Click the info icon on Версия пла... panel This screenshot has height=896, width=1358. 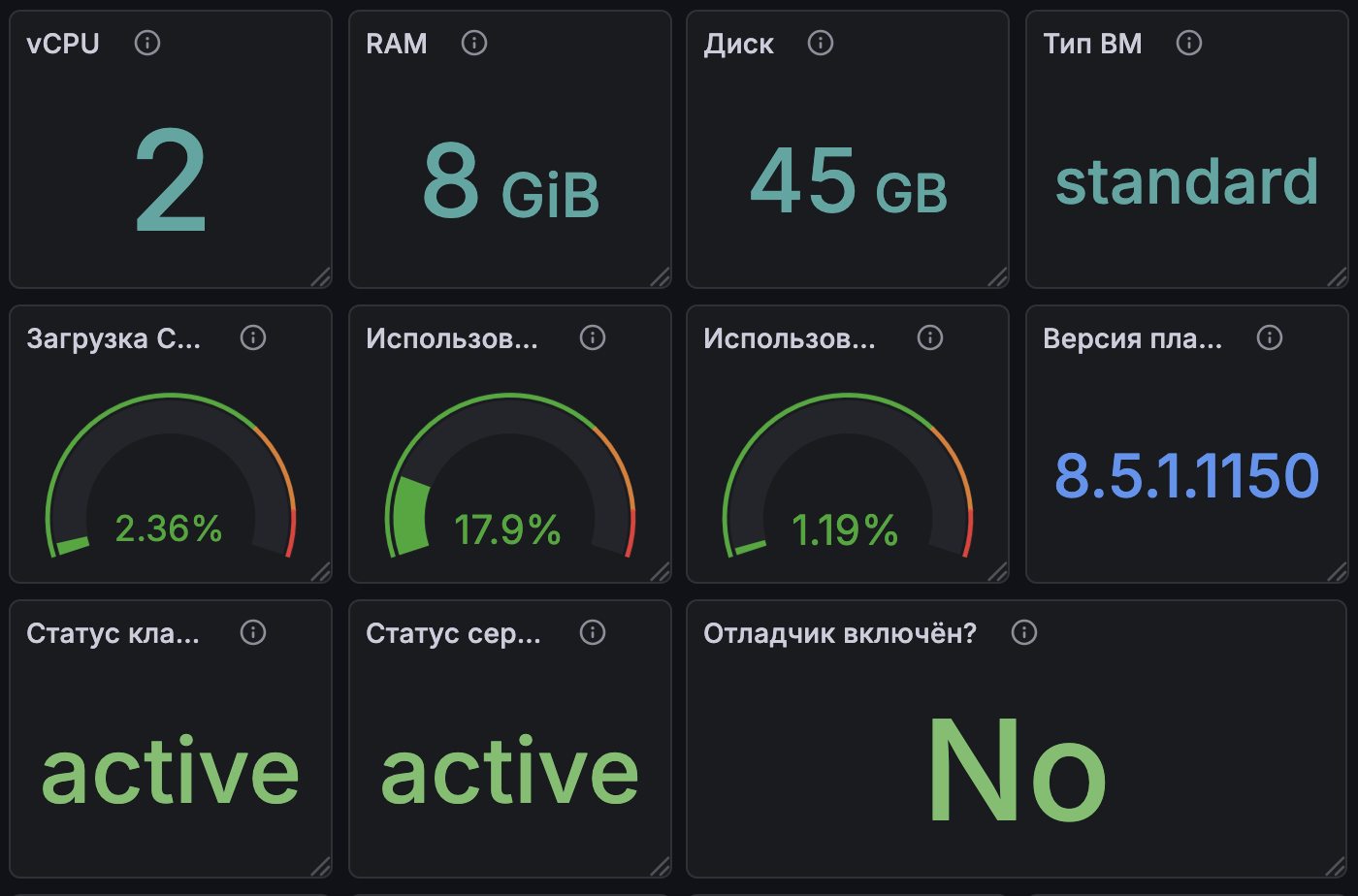(1270, 337)
